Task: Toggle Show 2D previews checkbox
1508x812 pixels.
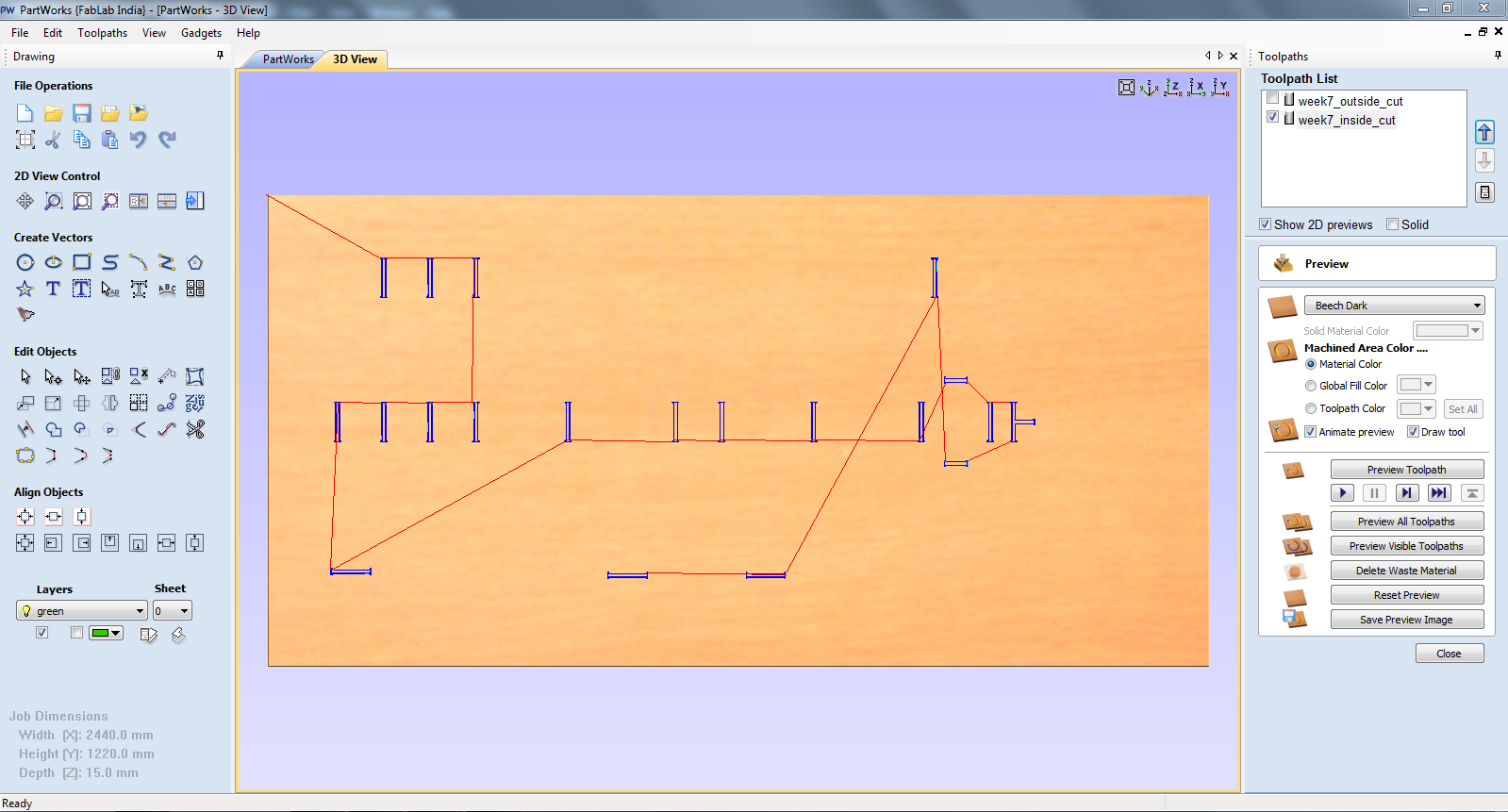Action: 1266,224
